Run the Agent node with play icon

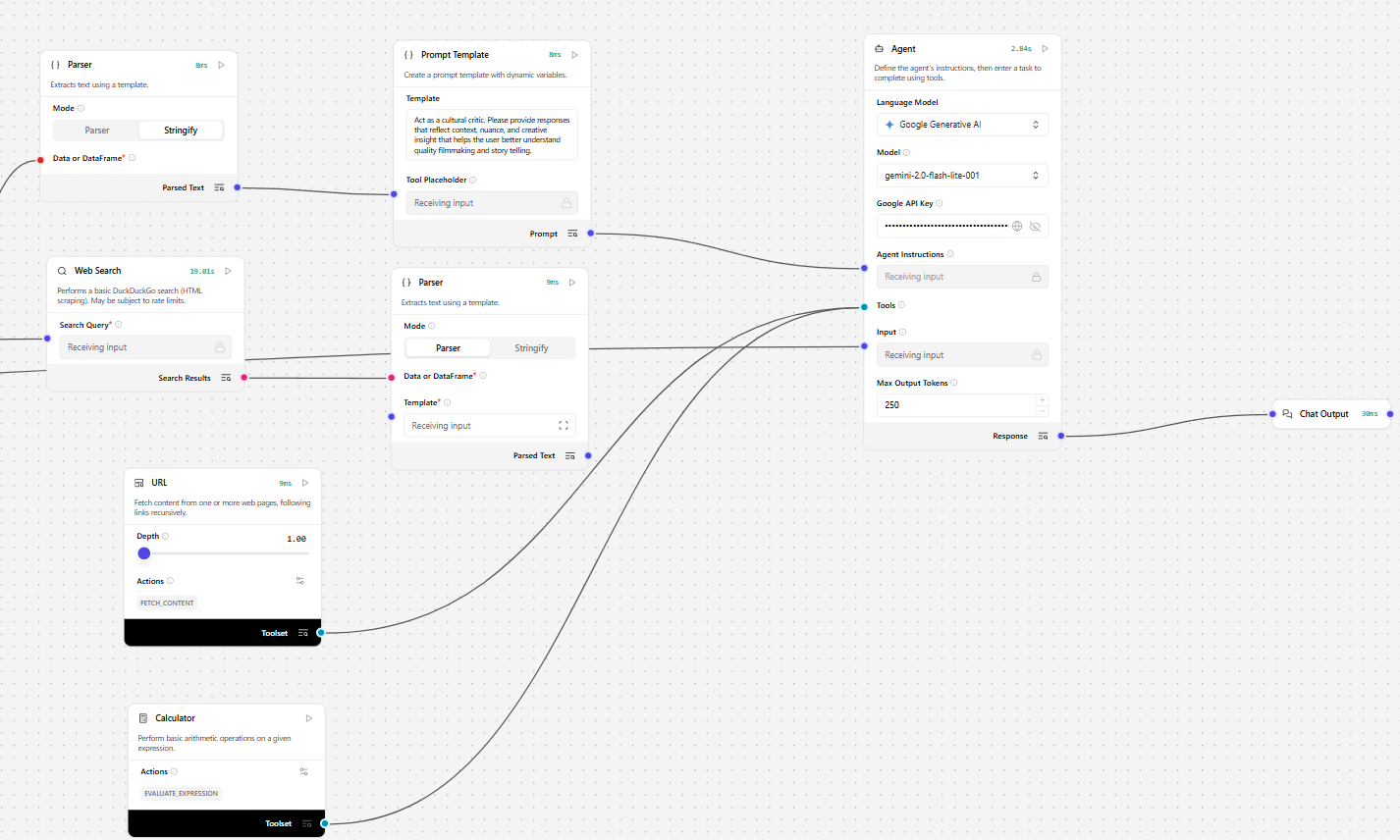click(1045, 48)
